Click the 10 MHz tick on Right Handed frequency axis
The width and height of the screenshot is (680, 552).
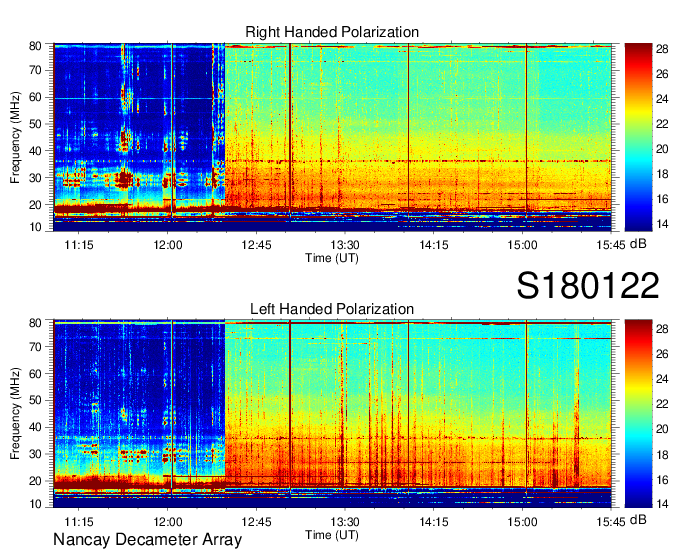pos(36,227)
